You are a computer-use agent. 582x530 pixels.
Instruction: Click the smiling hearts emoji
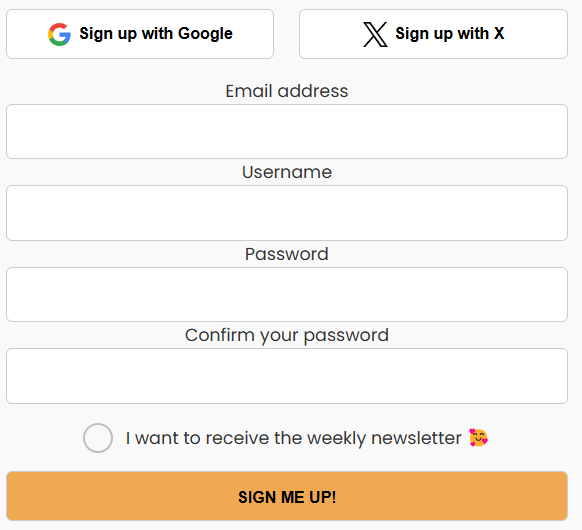click(x=478, y=438)
